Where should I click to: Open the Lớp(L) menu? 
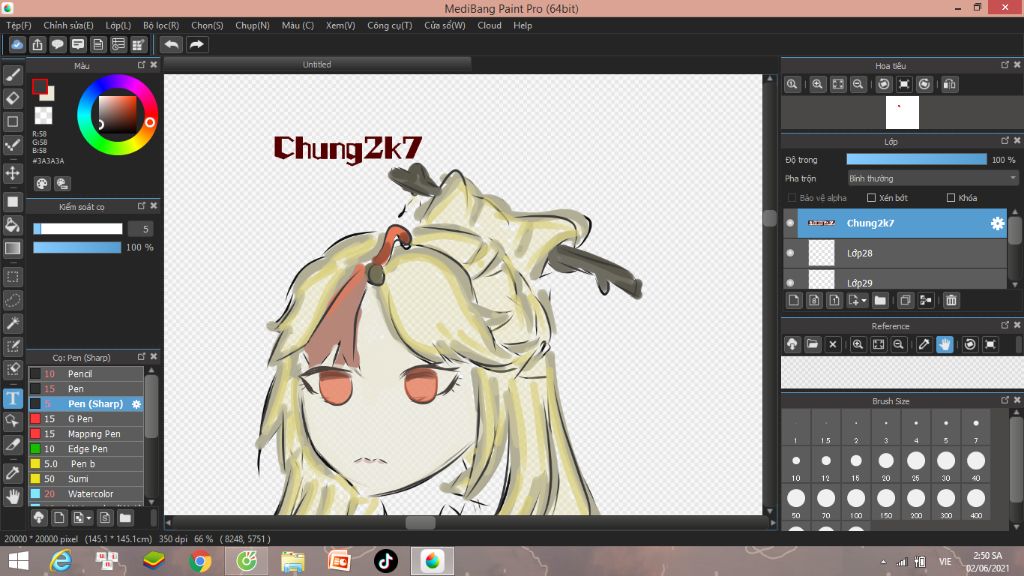[x=118, y=25]
